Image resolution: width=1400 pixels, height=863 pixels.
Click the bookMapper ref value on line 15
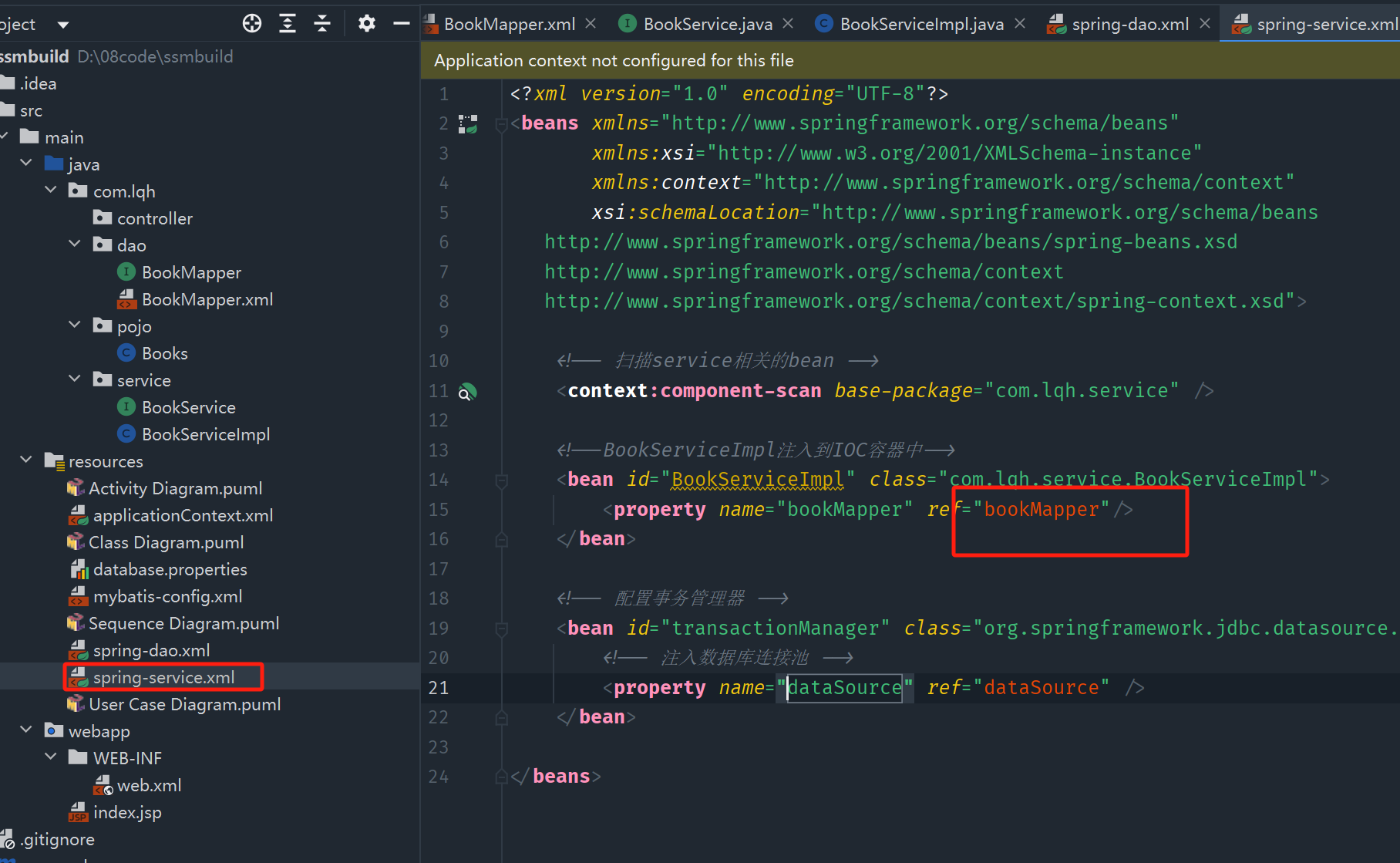click(x=1041, y=510)
